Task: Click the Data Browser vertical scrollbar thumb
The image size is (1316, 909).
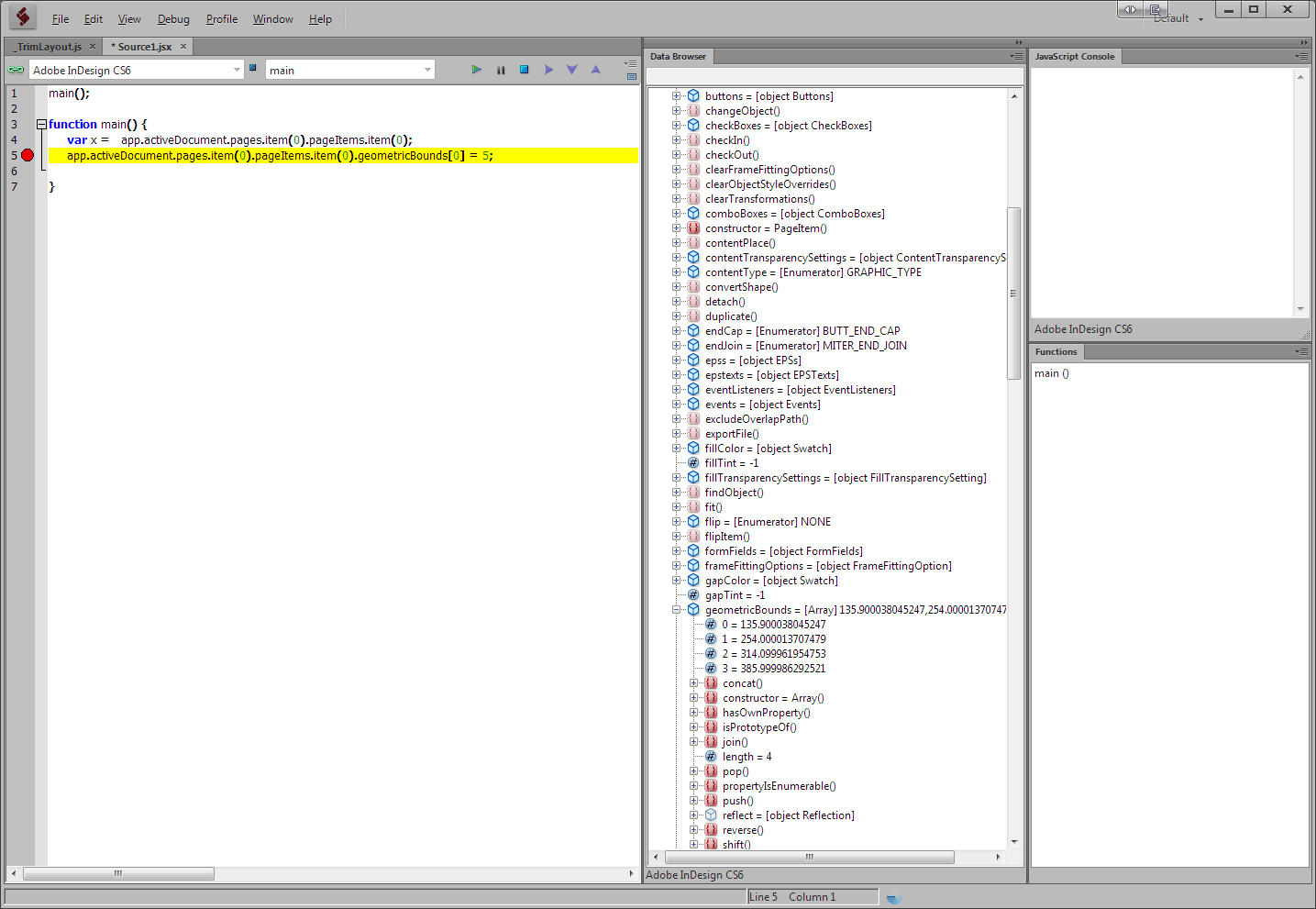Action: point(1013,294)
